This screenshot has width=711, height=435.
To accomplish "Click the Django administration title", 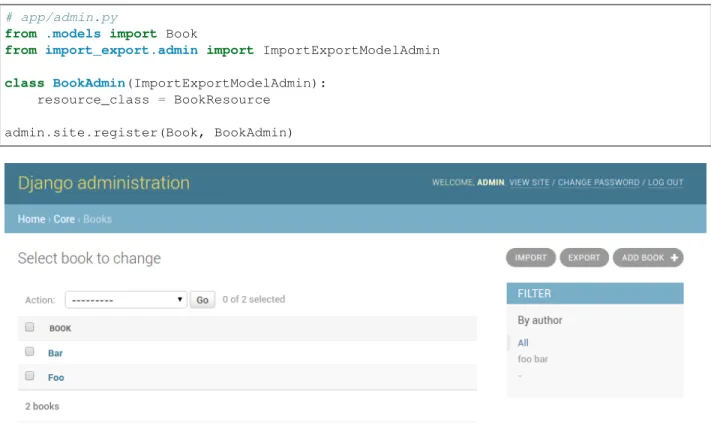I will (104, 183).
